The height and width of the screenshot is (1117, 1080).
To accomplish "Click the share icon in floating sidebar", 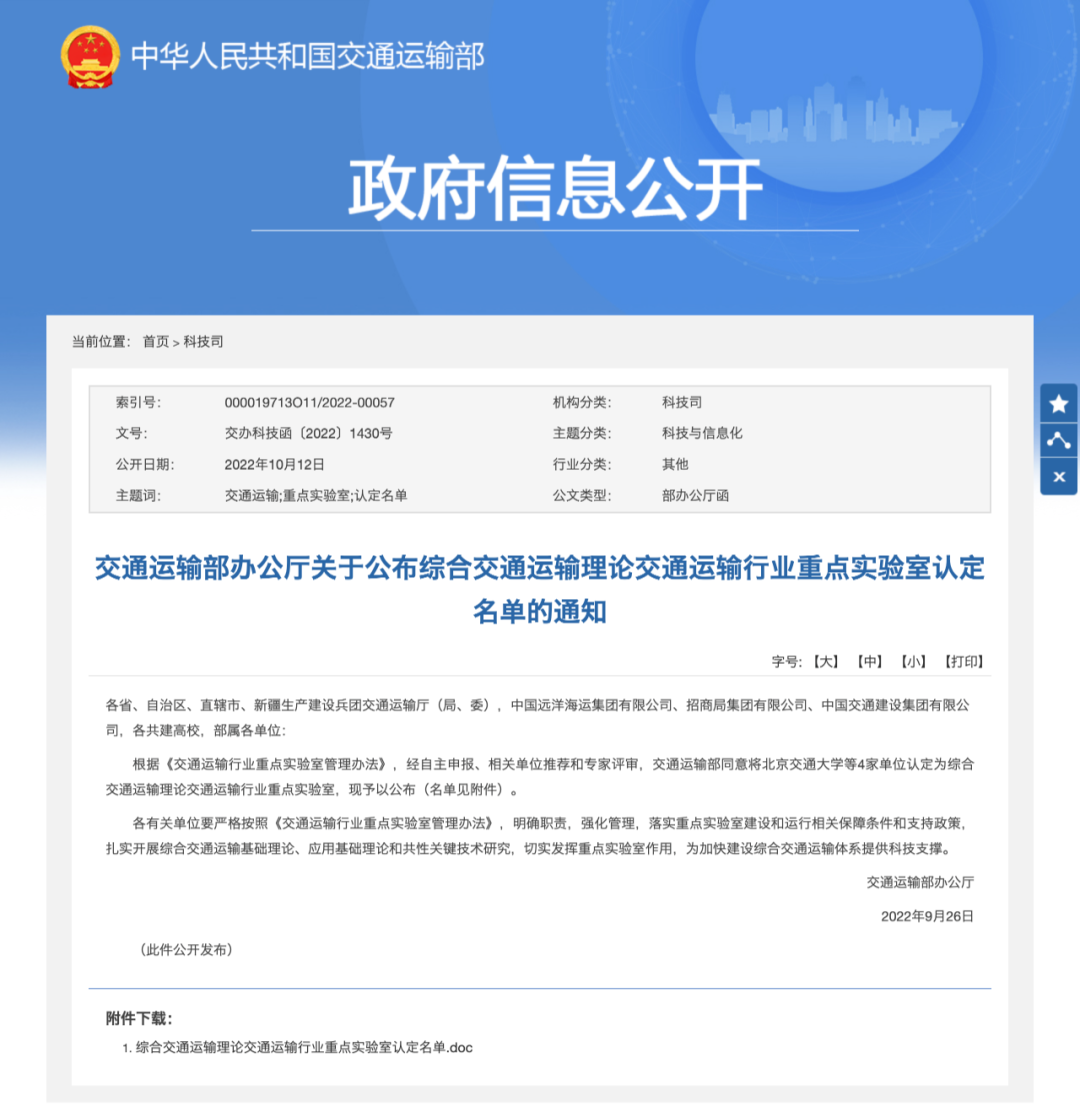I will [x=1058, y=439].
